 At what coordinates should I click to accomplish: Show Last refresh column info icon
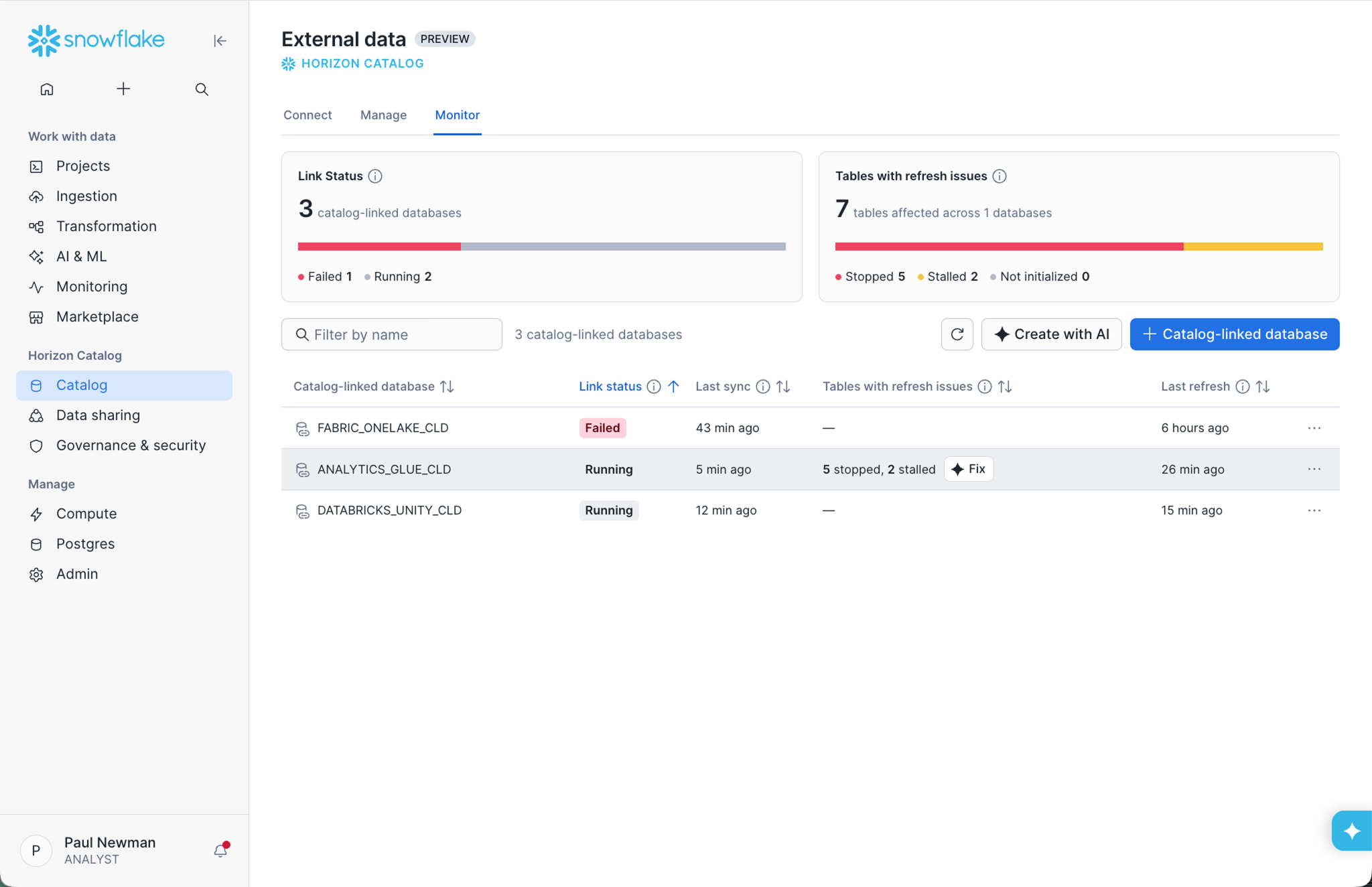pyautogui.click(x=1243, y=387)
